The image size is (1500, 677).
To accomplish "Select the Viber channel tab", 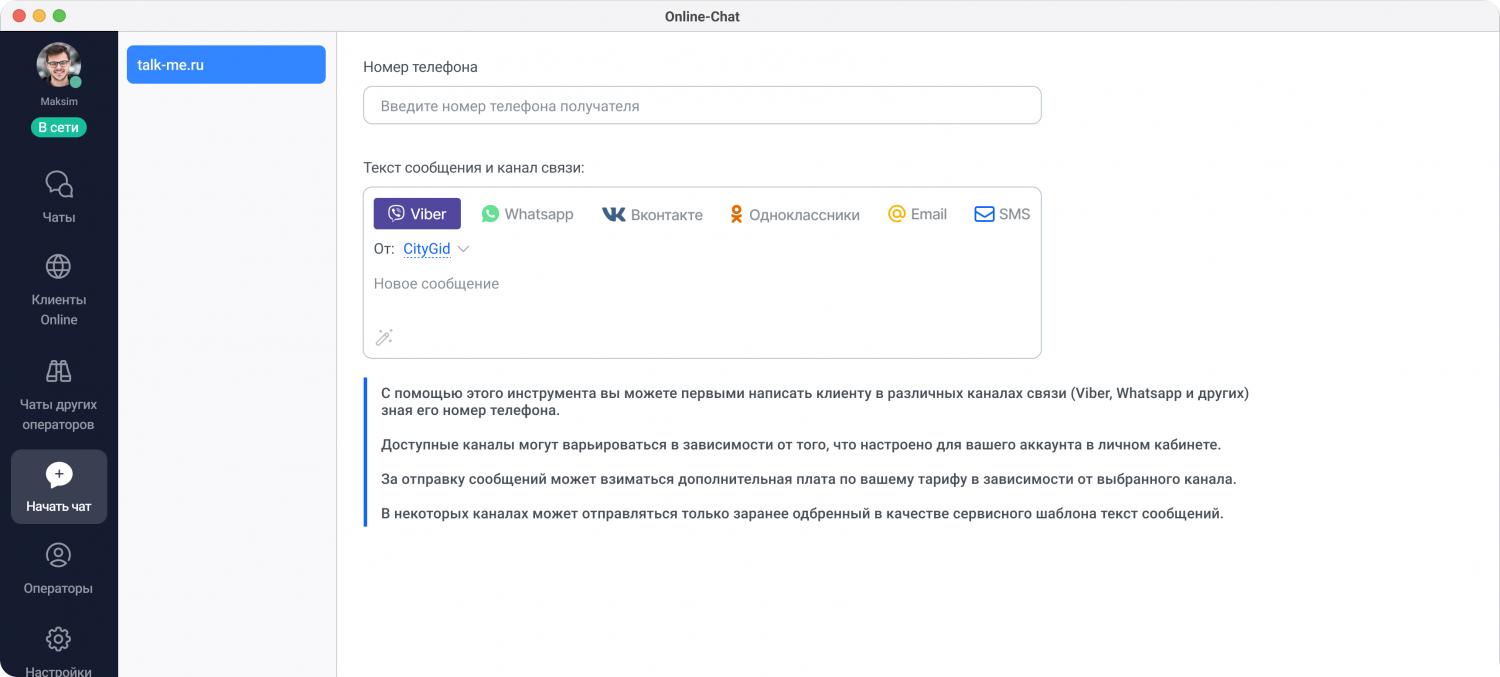I will [417, 214].
